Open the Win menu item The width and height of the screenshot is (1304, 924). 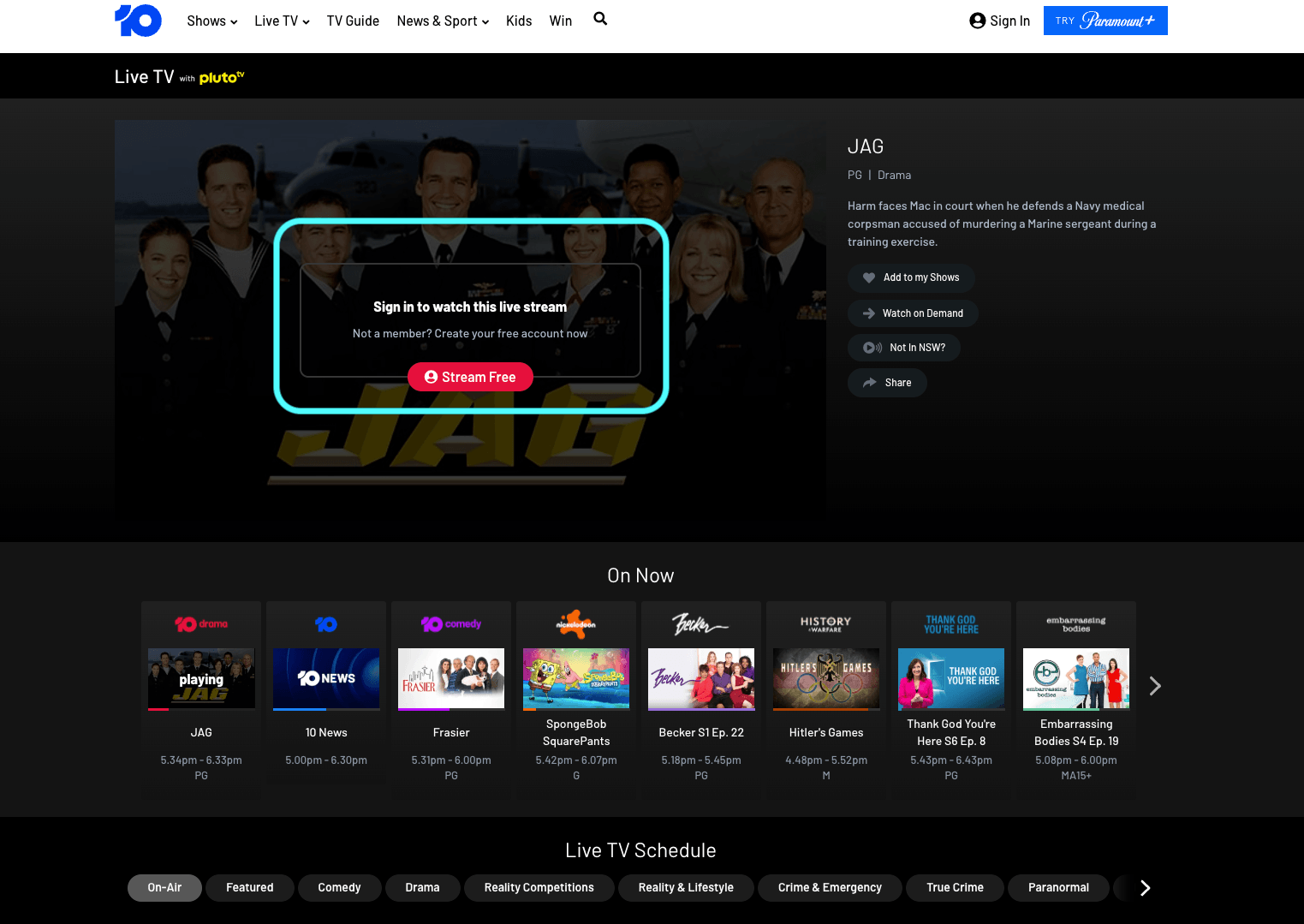(561, 21)
